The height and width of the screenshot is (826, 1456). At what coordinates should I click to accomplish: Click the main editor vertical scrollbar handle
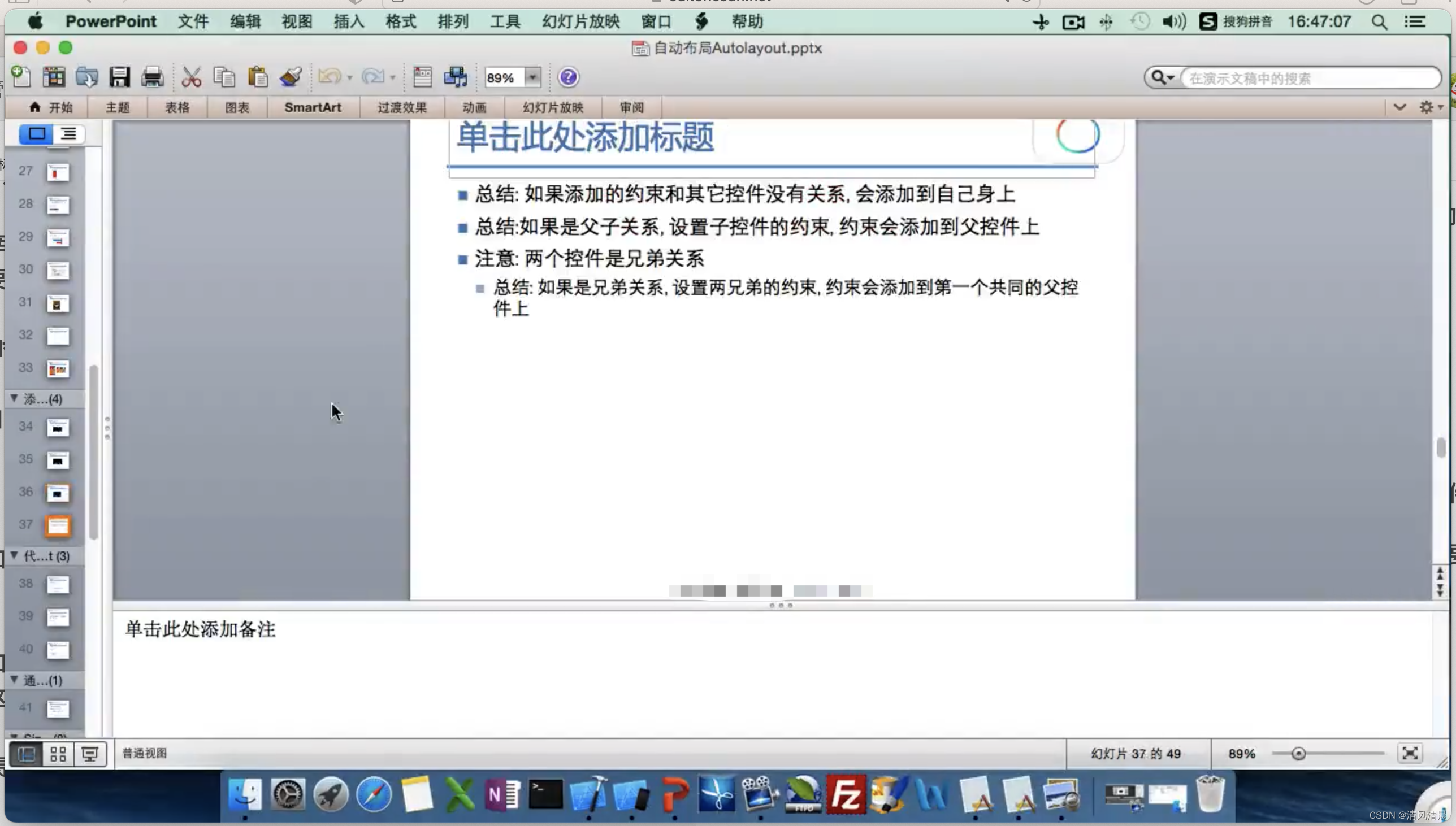coord(1441,447)
